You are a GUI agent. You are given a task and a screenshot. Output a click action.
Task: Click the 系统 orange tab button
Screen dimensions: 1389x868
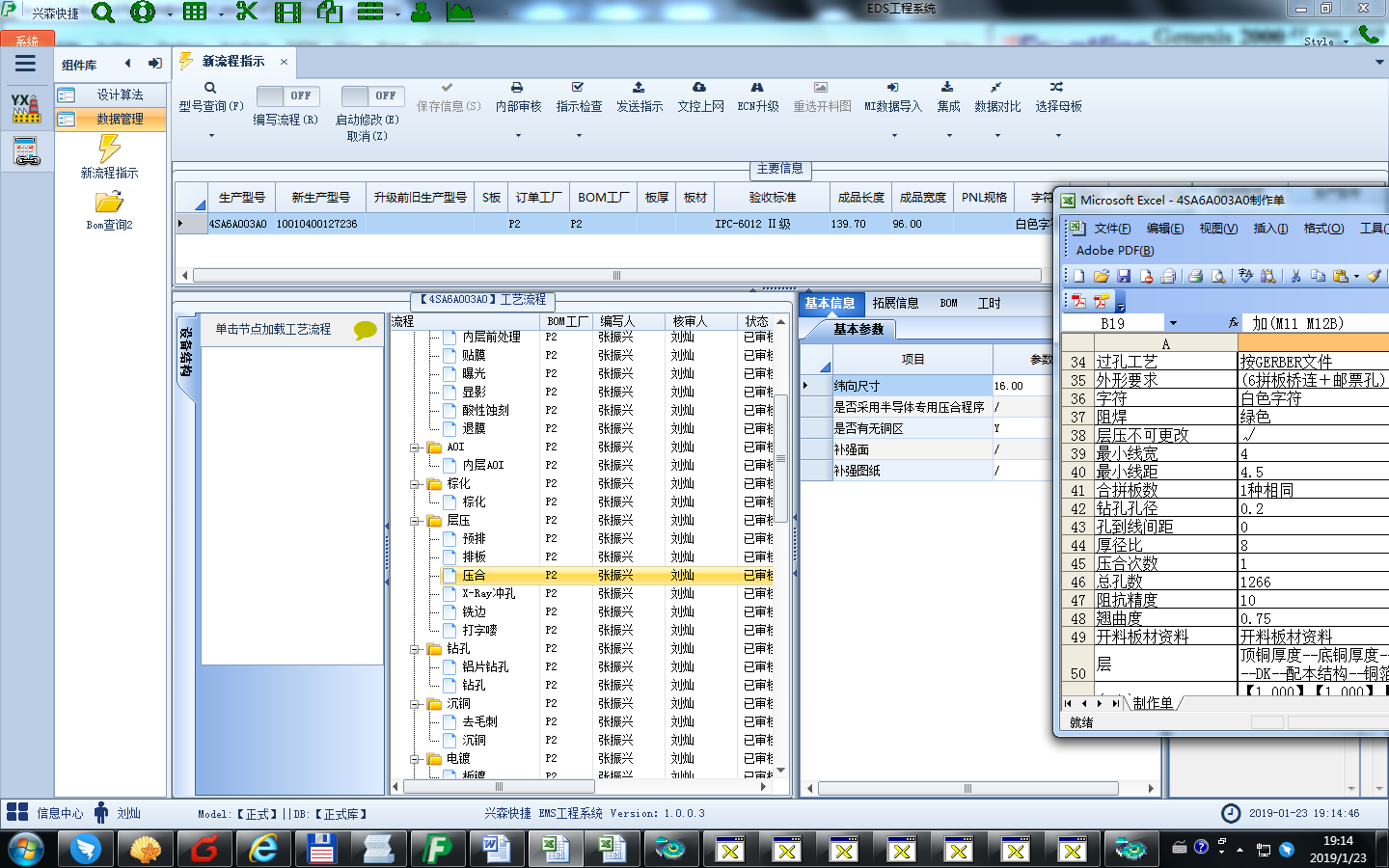tap(27, 39)
